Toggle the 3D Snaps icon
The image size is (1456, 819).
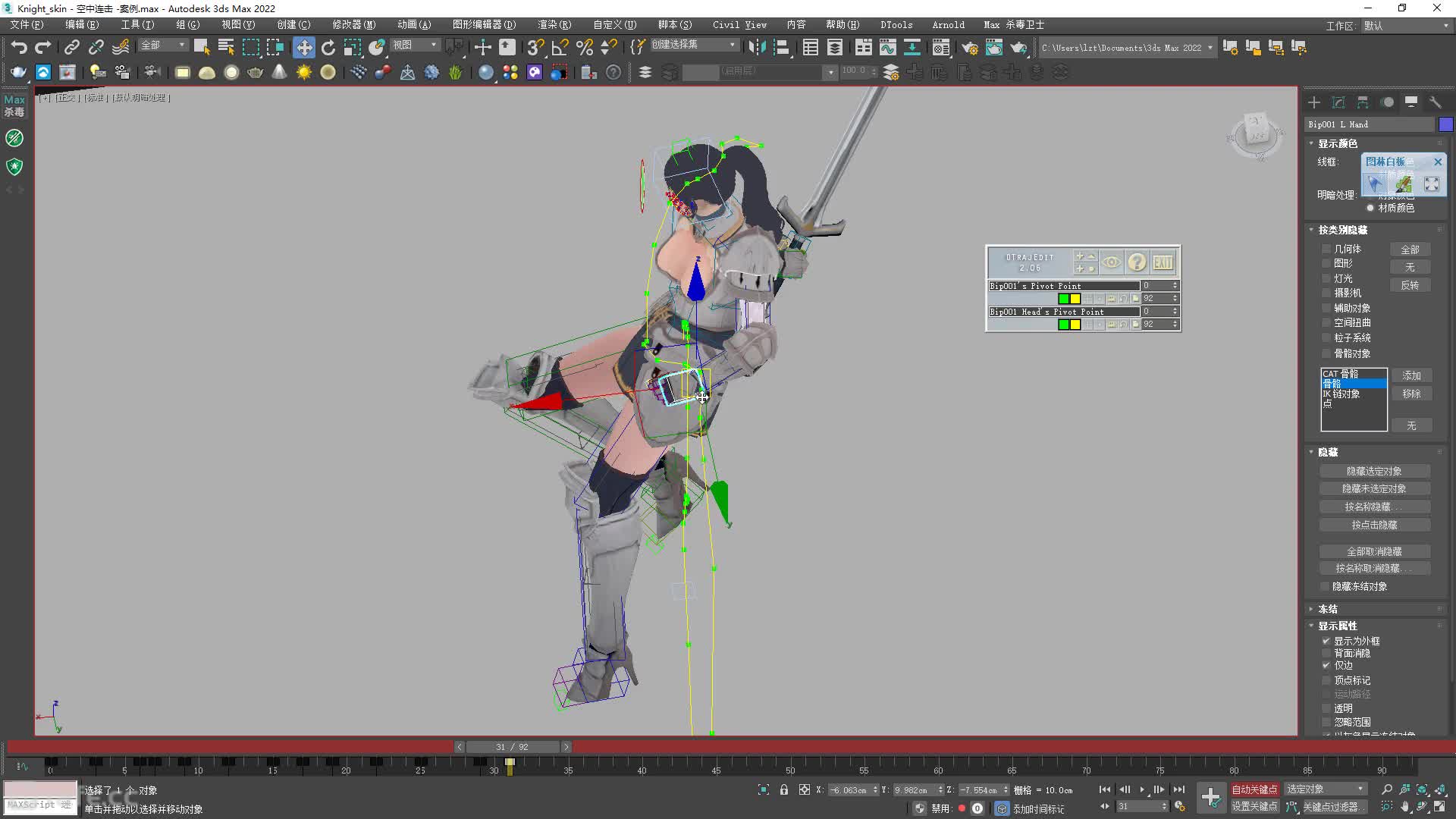pos(535,47)
